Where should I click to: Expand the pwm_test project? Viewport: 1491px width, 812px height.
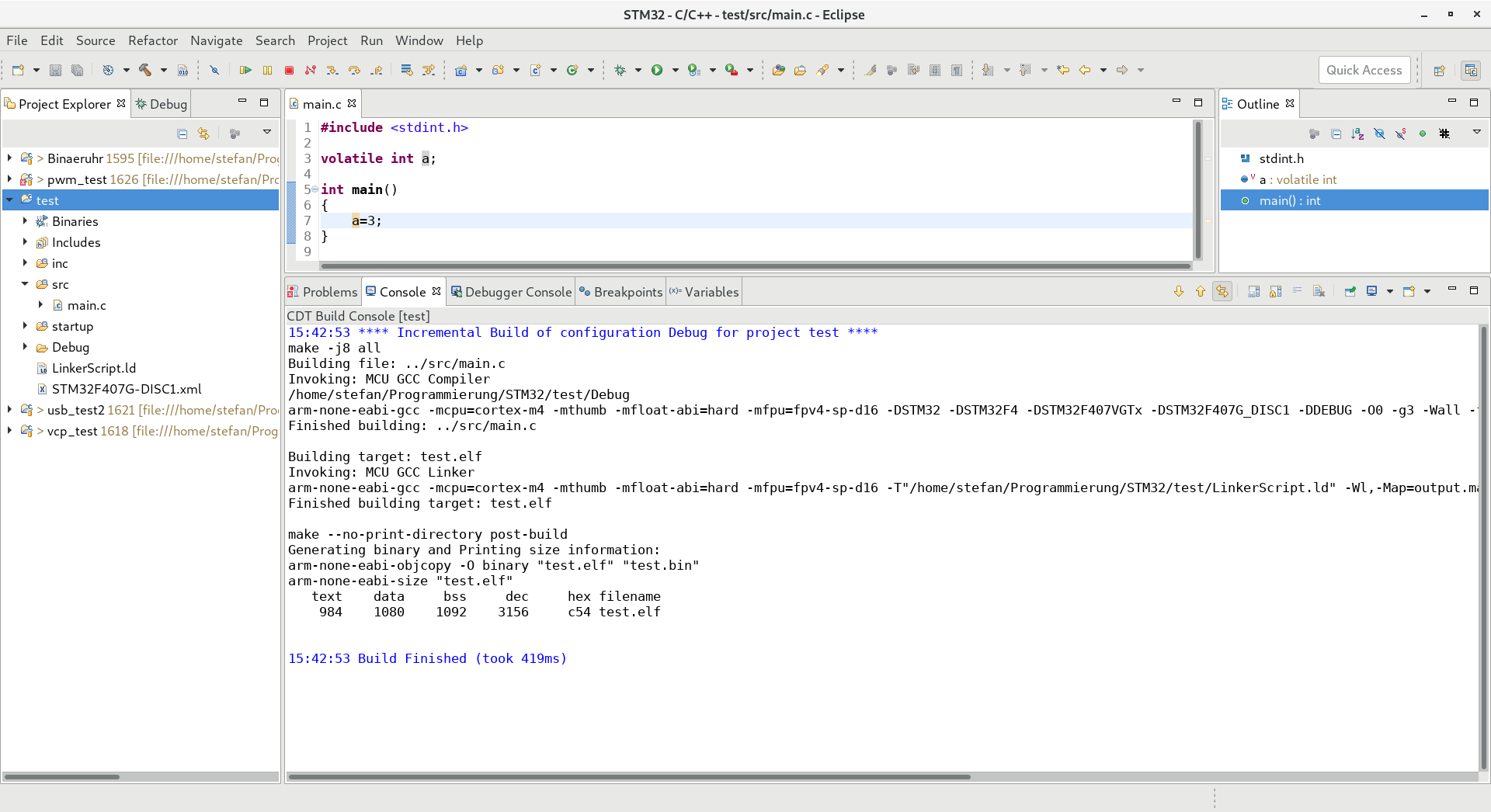point(9,179)
